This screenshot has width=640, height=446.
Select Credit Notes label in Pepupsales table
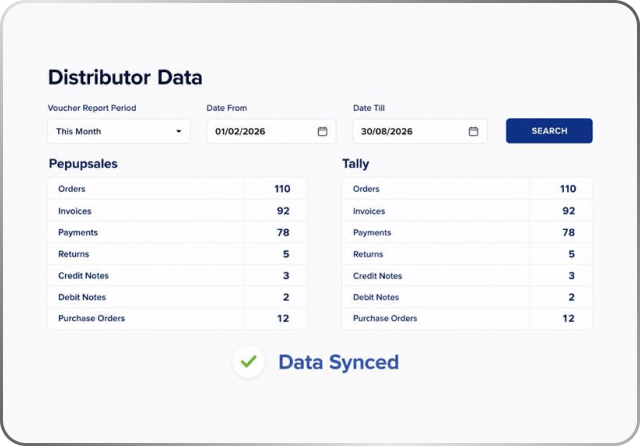(83, 275)
